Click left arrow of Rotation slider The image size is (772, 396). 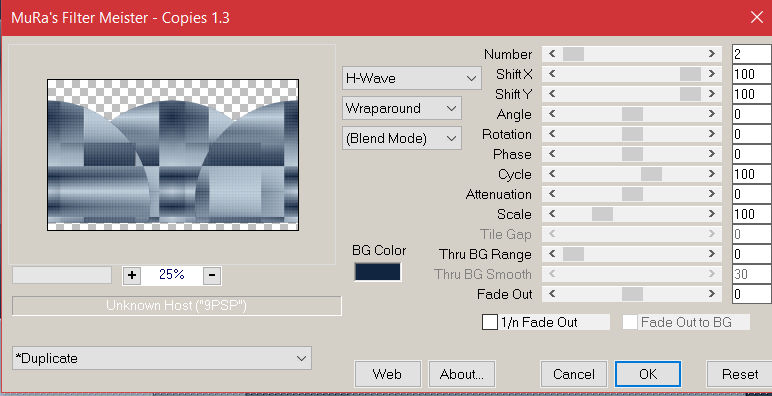click(552, 134)
